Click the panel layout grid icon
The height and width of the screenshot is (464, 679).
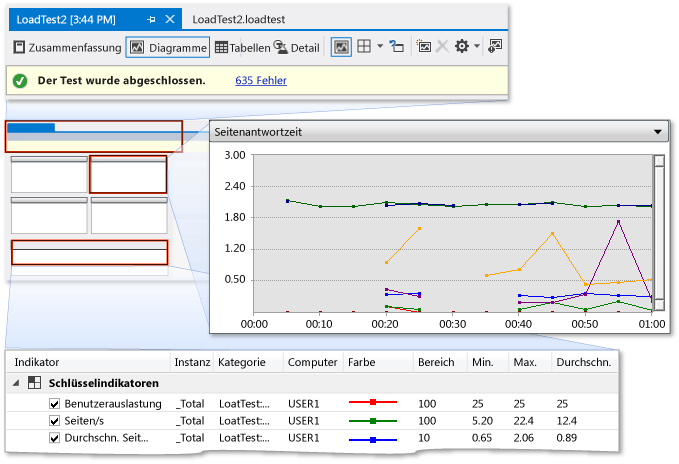(365, 47)
